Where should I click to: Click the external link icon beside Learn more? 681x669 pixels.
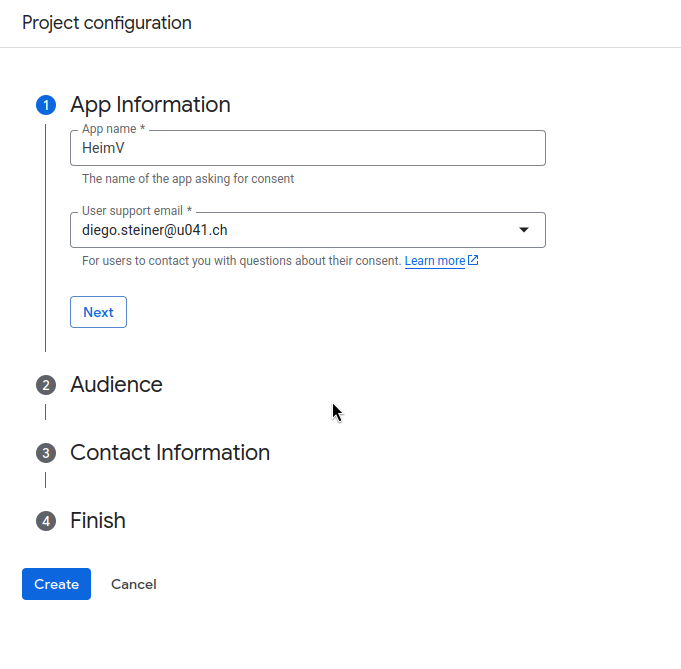click(473, 260)
